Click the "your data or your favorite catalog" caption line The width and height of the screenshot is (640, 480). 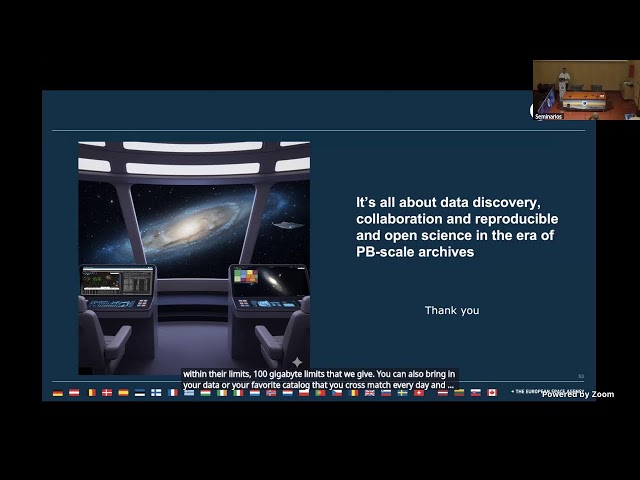[x=318, y=385]
